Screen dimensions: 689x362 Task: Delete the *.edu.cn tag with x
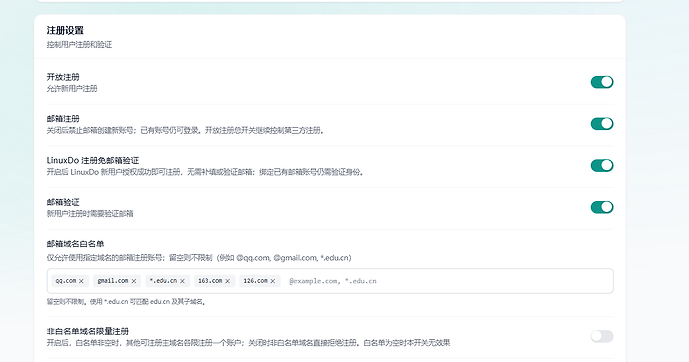tap(182, 281)
